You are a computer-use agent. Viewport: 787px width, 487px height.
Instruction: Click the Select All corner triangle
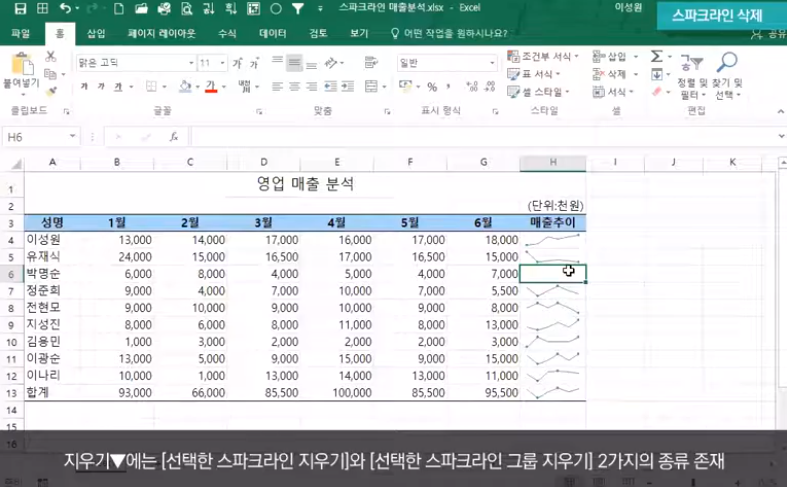point(17,163)
